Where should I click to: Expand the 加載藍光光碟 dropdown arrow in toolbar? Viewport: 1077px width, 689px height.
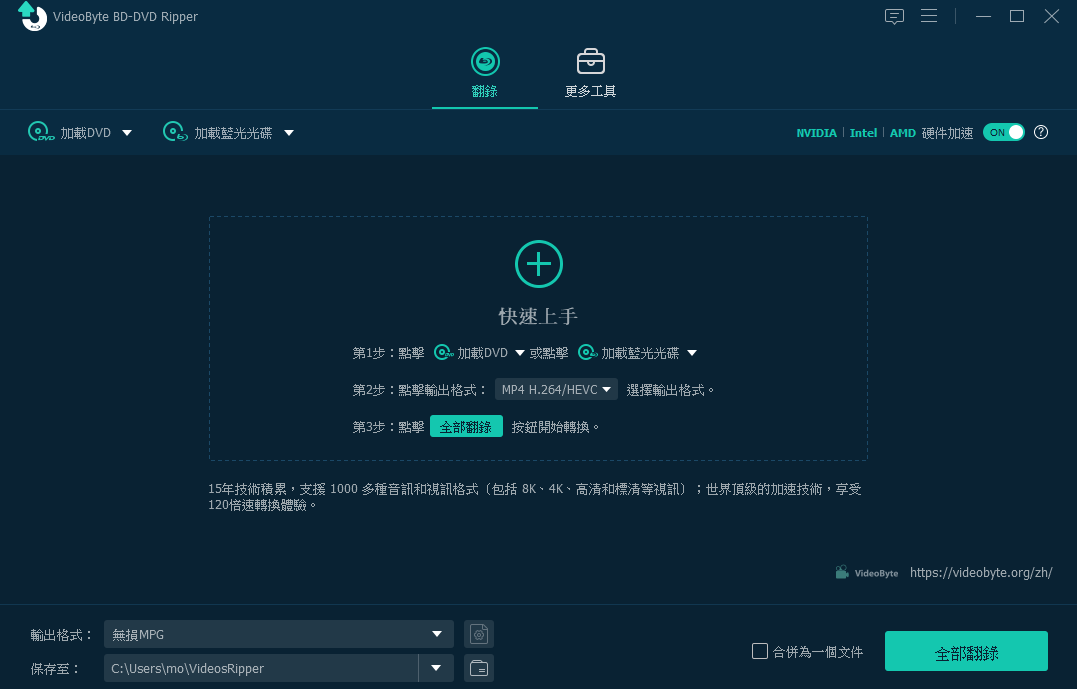[x=288, y=132]
